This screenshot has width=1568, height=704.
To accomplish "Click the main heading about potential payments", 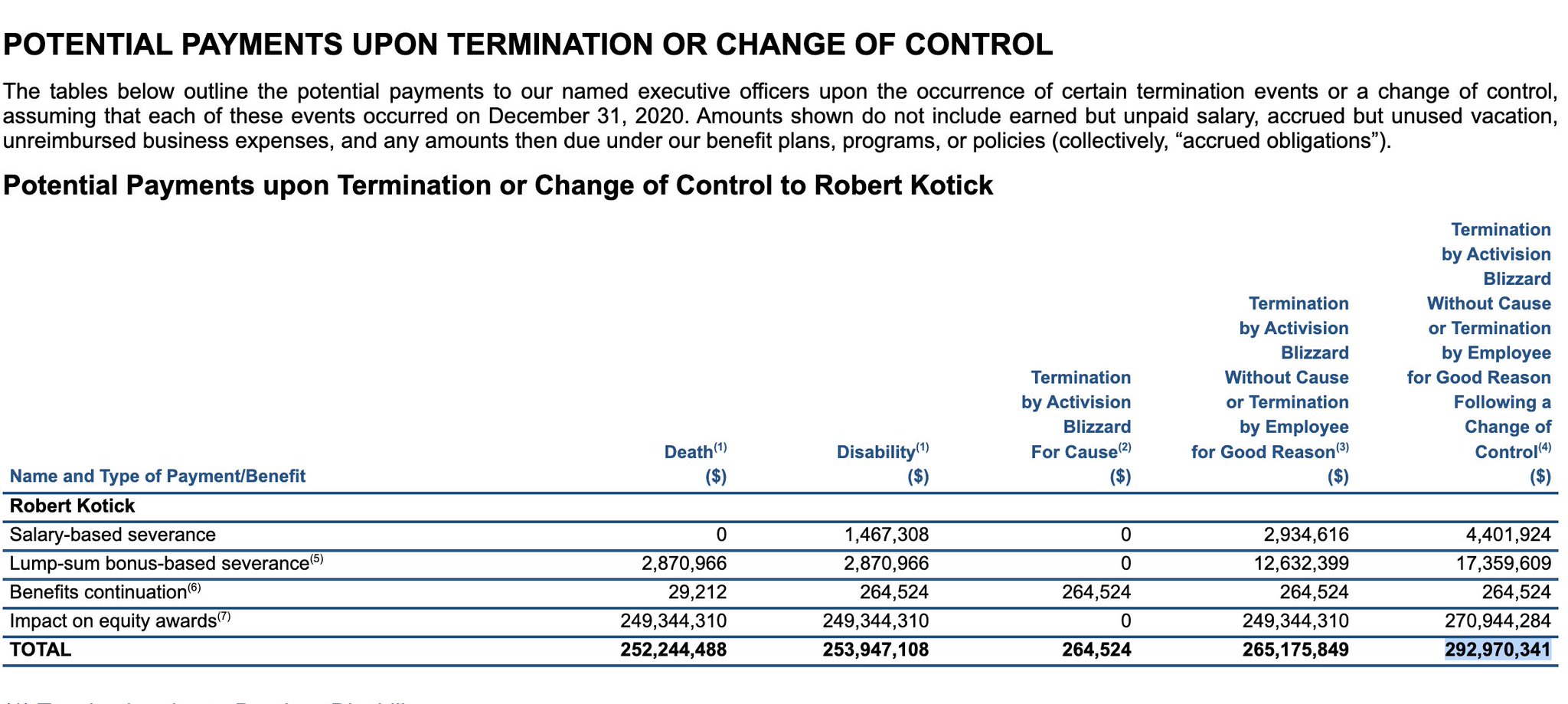I will point(528,44).
